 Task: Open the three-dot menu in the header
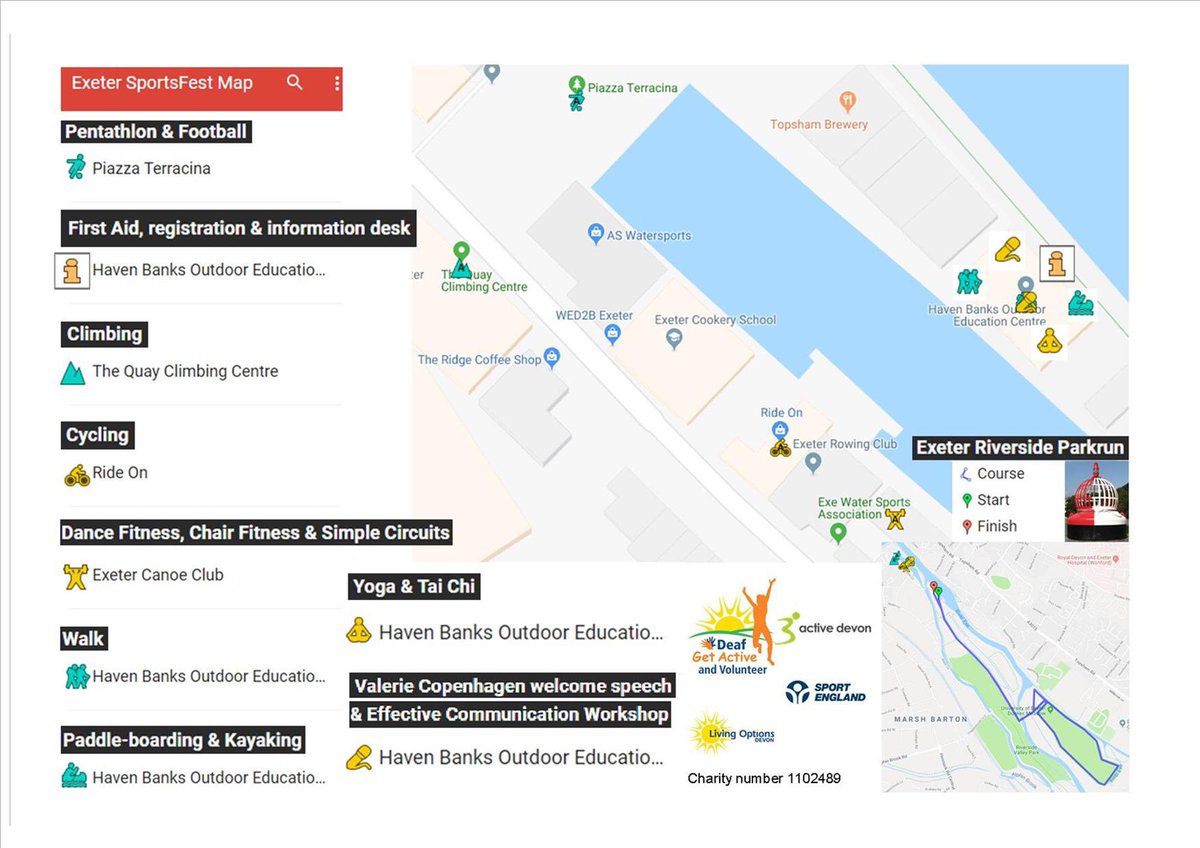(337, 83)
